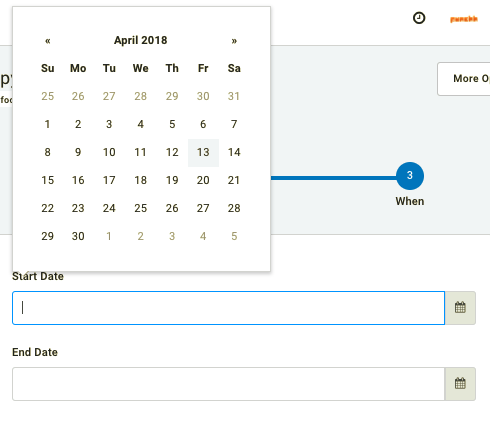
Task: Choose April 20 on the calendar
Action: [203, 180]
